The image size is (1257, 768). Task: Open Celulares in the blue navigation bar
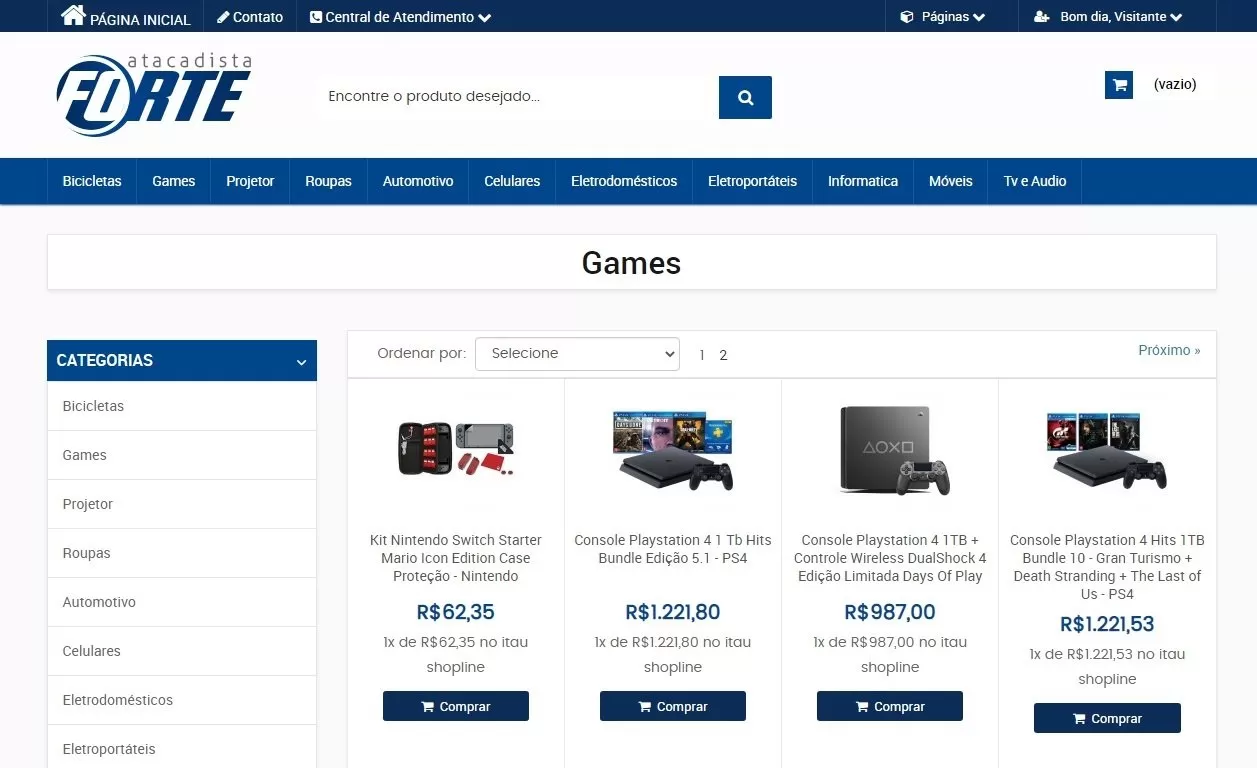(x=512, y=181)
